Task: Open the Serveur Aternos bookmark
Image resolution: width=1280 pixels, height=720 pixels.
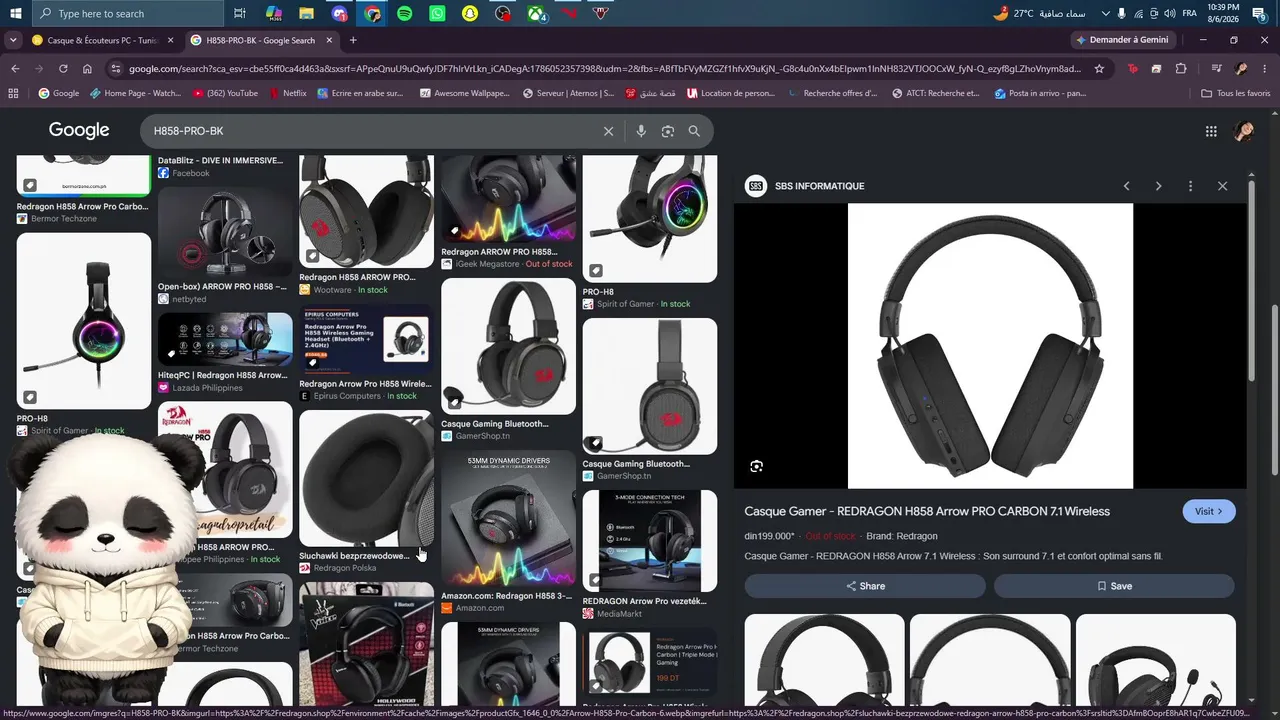Action: coord(568,93)
